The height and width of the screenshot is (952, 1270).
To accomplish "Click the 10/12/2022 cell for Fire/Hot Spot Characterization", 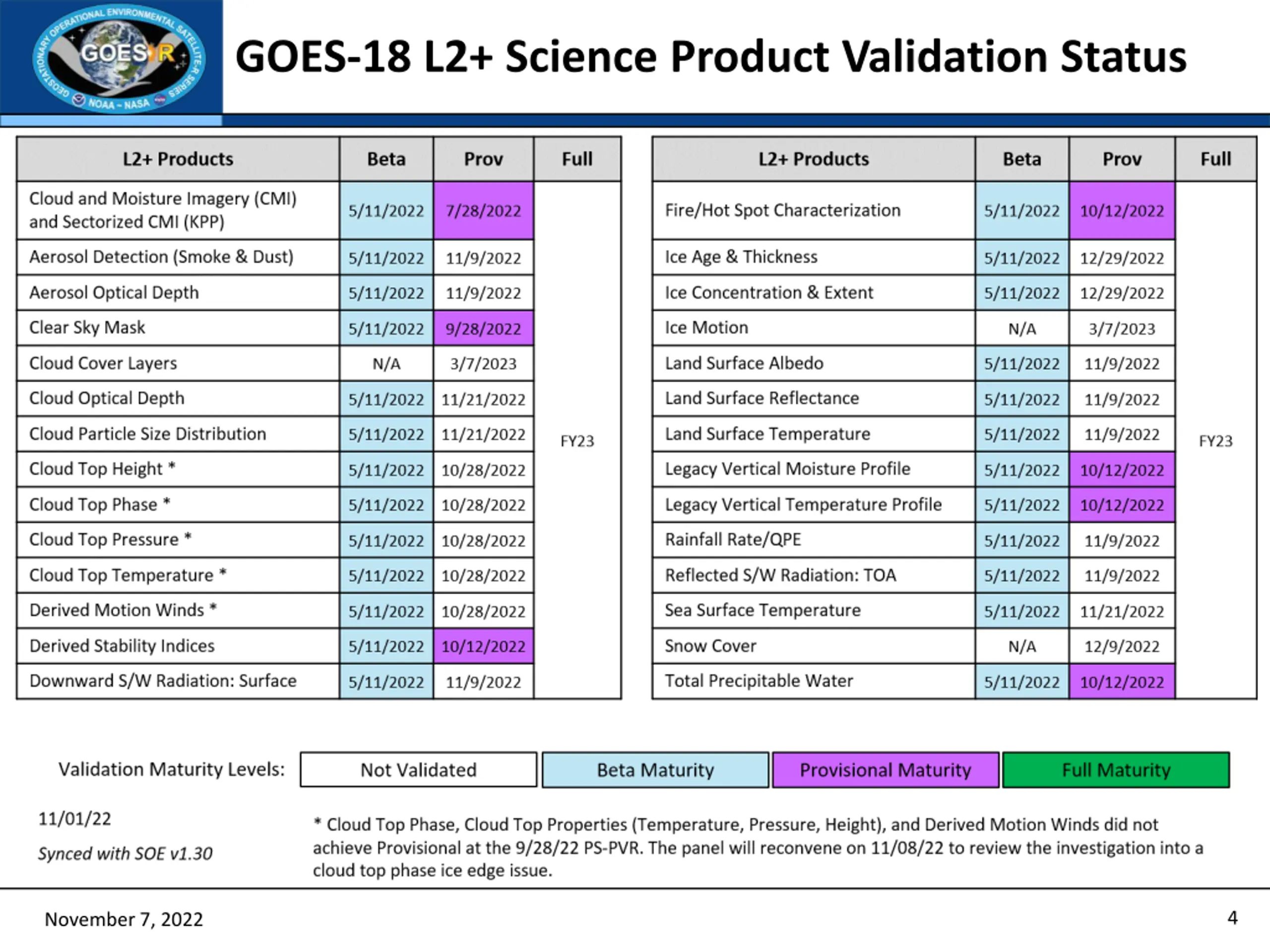I will tap(1122, 211).
